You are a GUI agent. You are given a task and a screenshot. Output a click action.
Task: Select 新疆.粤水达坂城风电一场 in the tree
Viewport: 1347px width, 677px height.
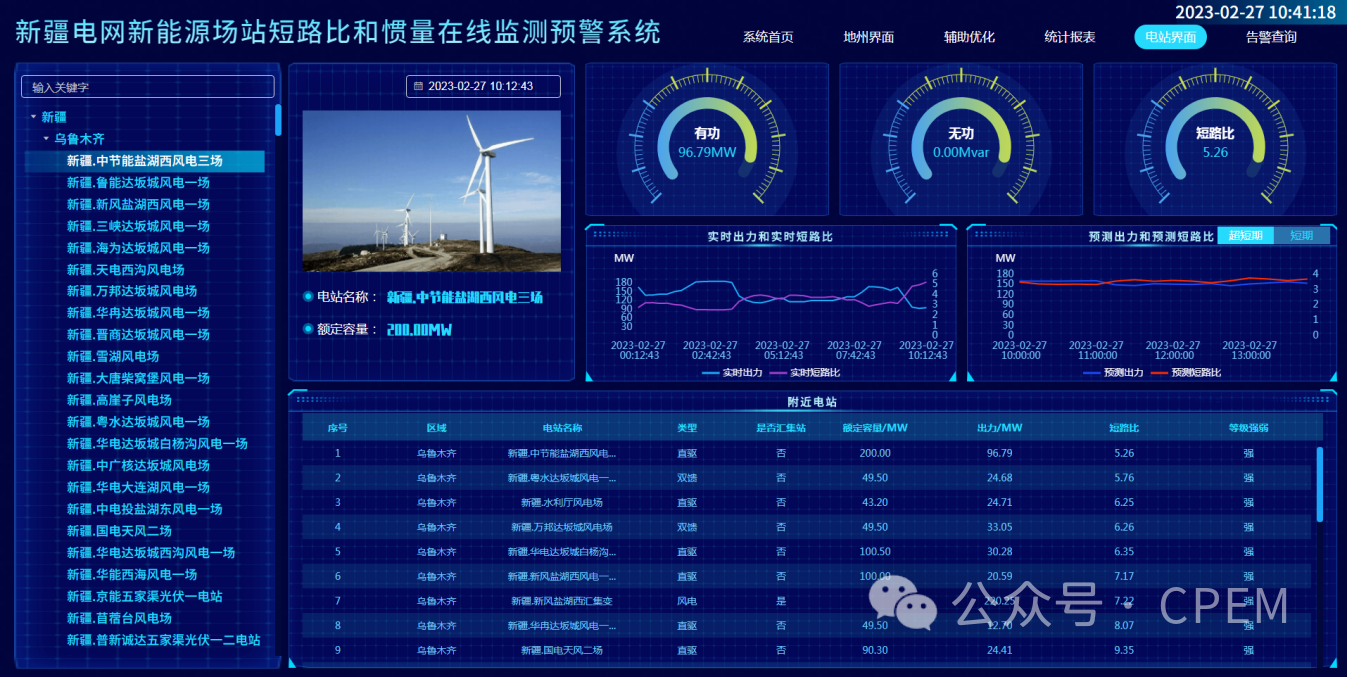[138, 422]
